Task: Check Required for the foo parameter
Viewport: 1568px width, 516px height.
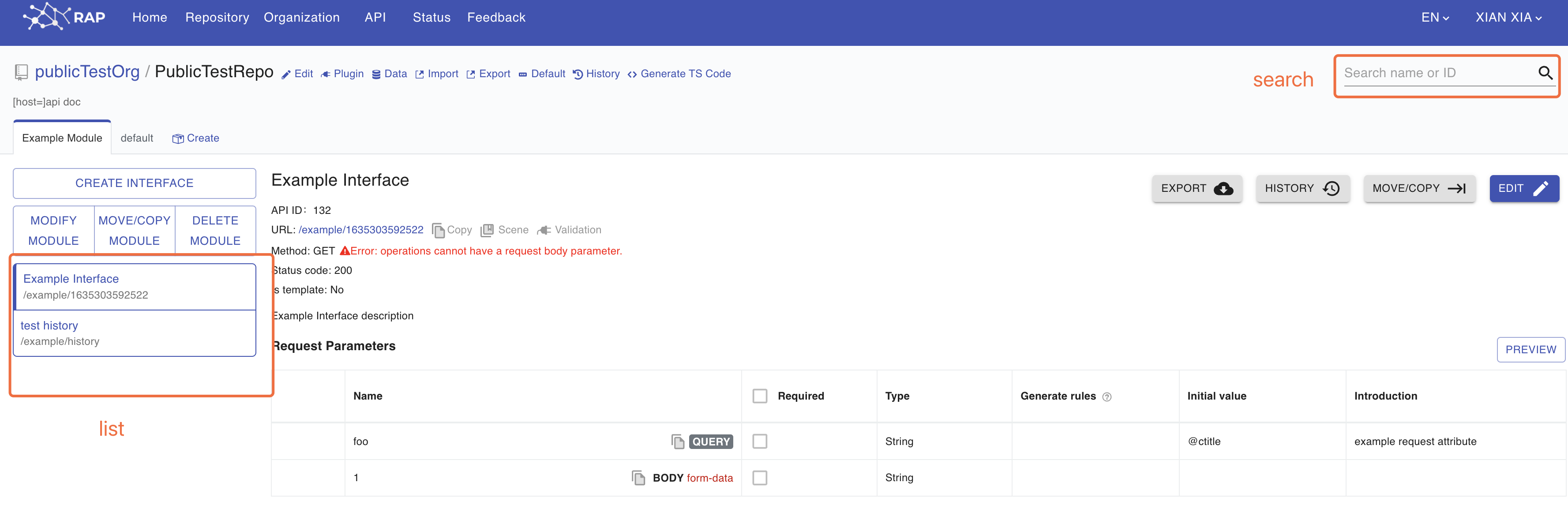Action: [x=760, y=441]
